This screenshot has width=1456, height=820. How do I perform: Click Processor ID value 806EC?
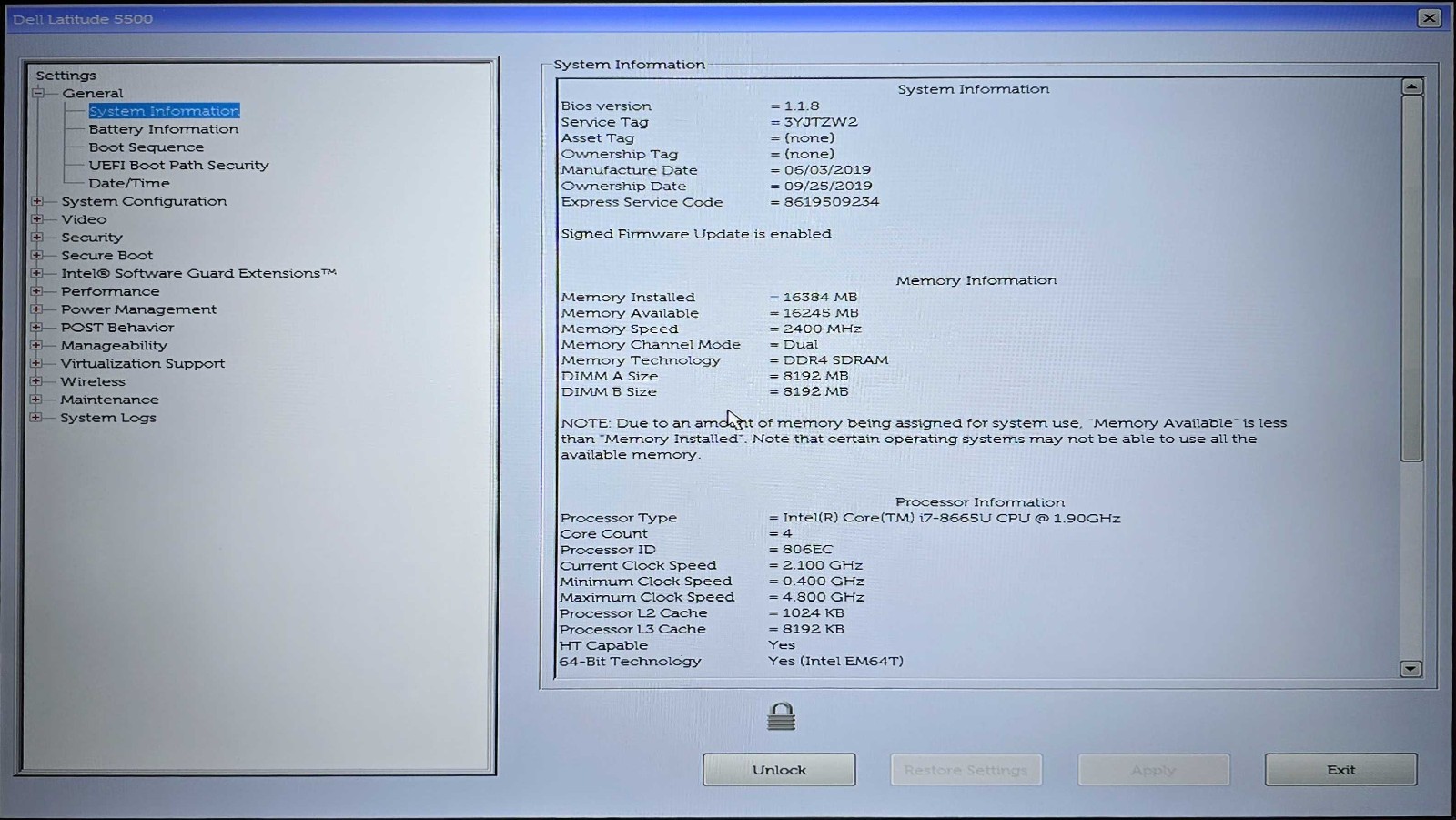808,550
